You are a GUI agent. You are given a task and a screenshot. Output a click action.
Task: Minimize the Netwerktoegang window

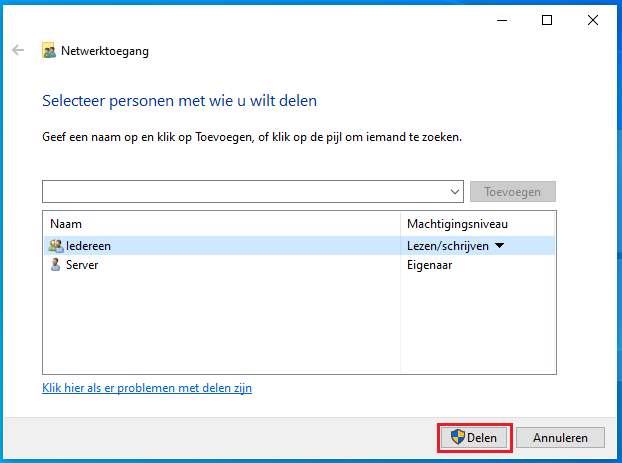point(502,20)
